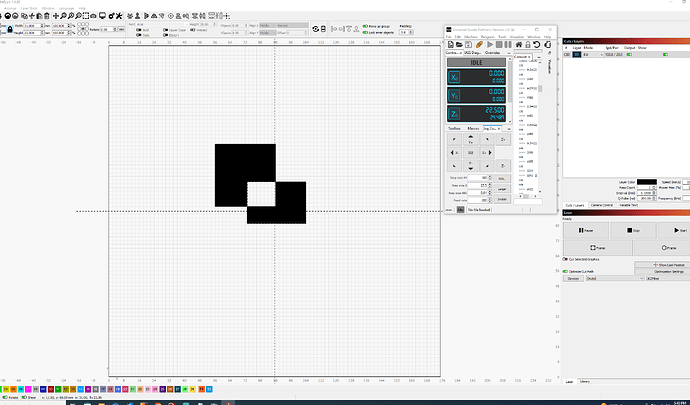Screen dimensions: 690x405
Task: Jog Y+ with the up arrow button
Action: pos(470,139)
